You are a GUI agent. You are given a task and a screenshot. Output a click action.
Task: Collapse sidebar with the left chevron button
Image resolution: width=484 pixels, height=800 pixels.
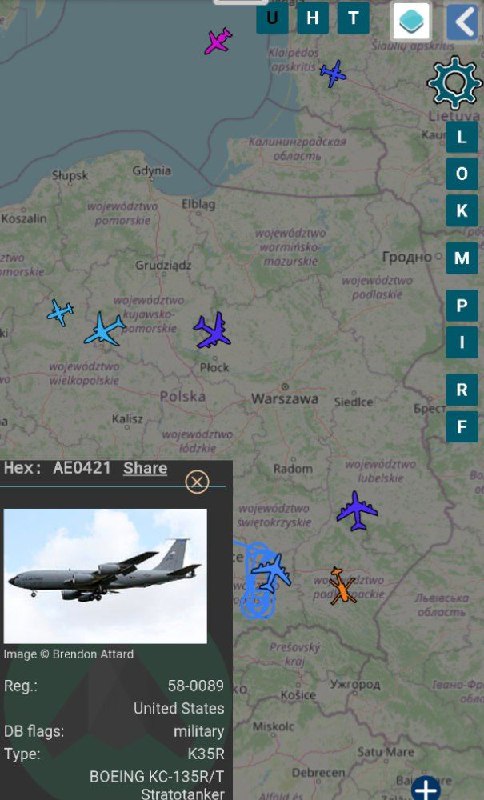point(463,21)
